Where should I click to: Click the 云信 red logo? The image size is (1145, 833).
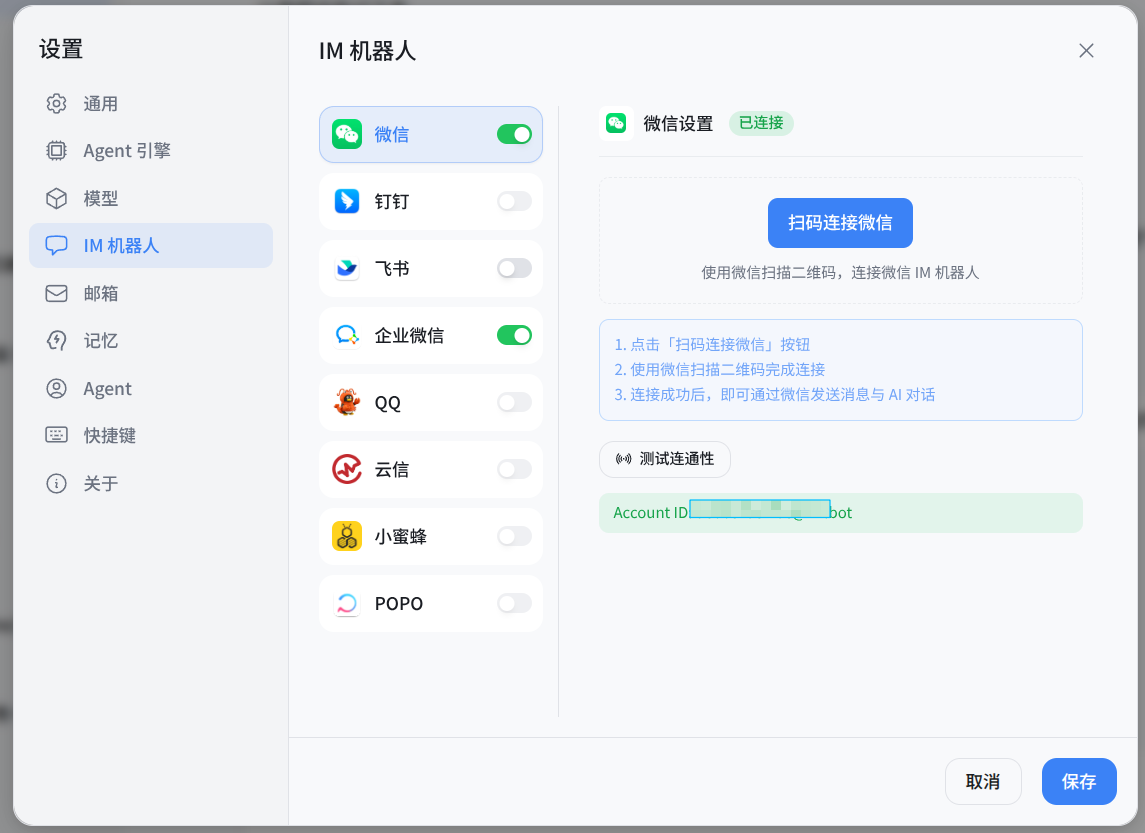click(347, 469)
